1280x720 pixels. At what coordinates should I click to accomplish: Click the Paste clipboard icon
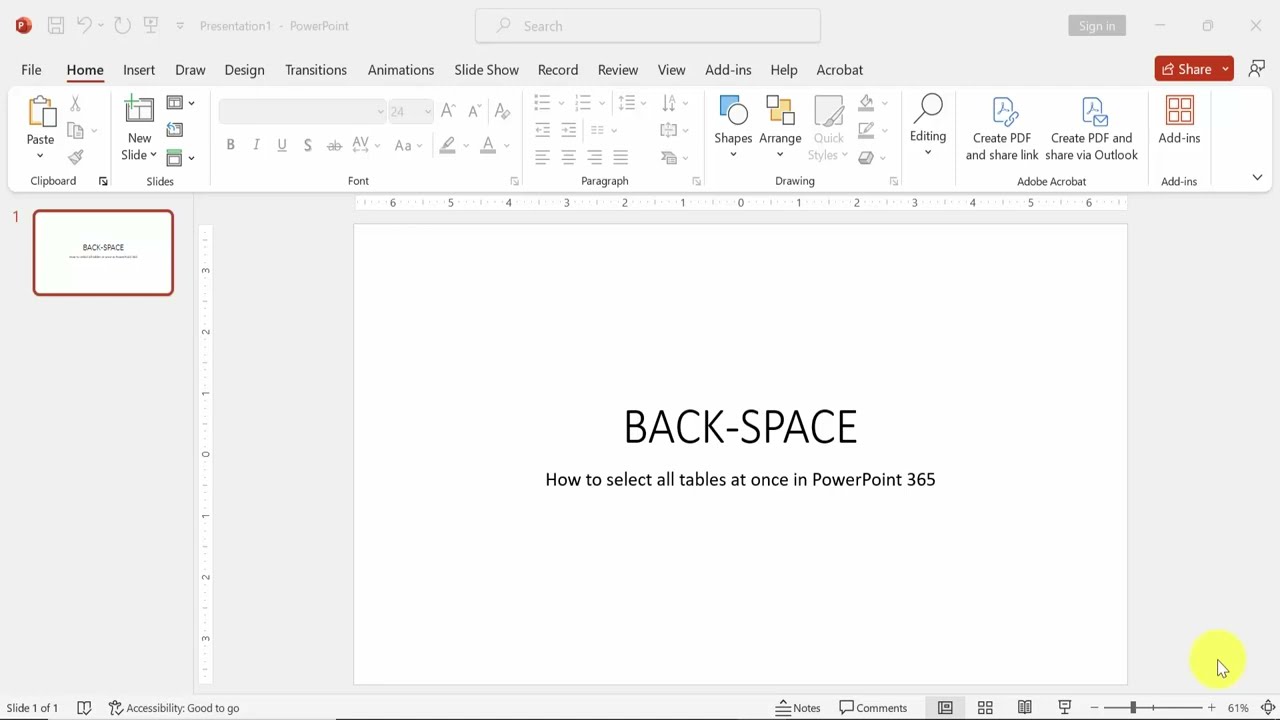[x=41, y=112]
